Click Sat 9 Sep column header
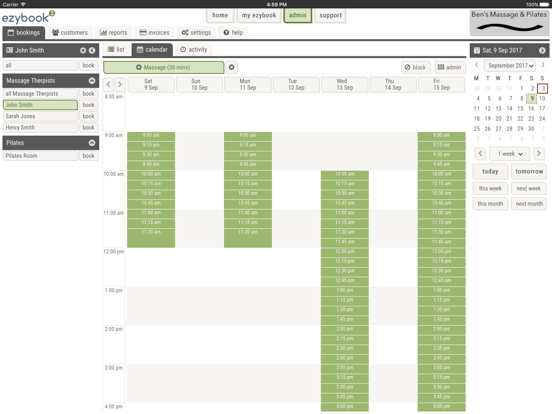The height and width of the screenshot is (414, 552). (151, 84)
